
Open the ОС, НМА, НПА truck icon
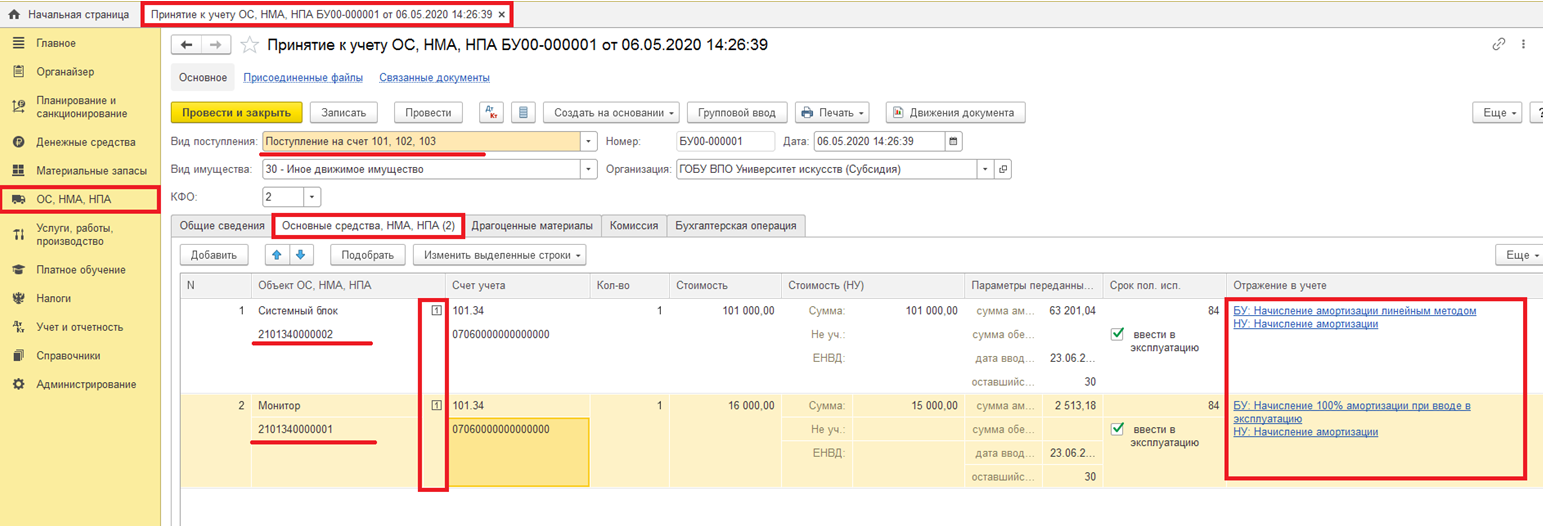click(17, 200)
